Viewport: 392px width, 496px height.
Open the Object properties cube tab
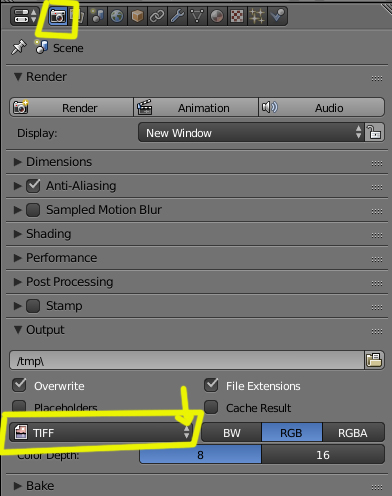point(137,16)
